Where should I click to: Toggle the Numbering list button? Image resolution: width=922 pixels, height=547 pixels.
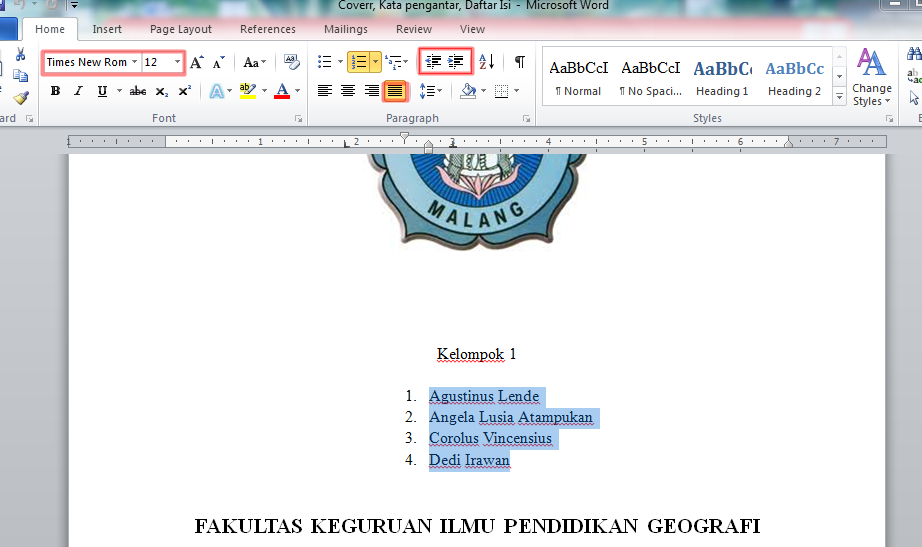(x=359, y=62)
